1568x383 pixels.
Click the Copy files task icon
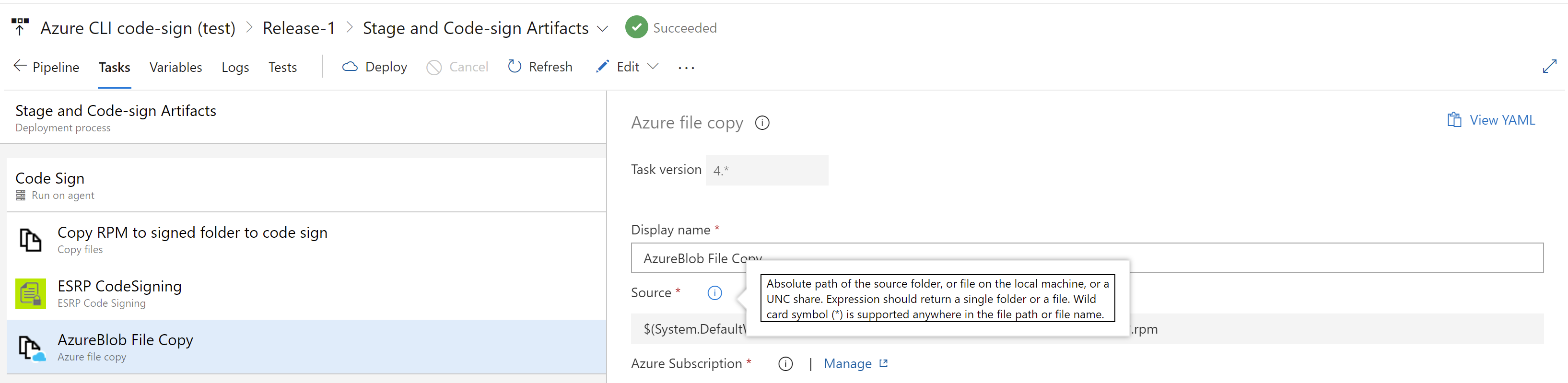tap(30, 240)
